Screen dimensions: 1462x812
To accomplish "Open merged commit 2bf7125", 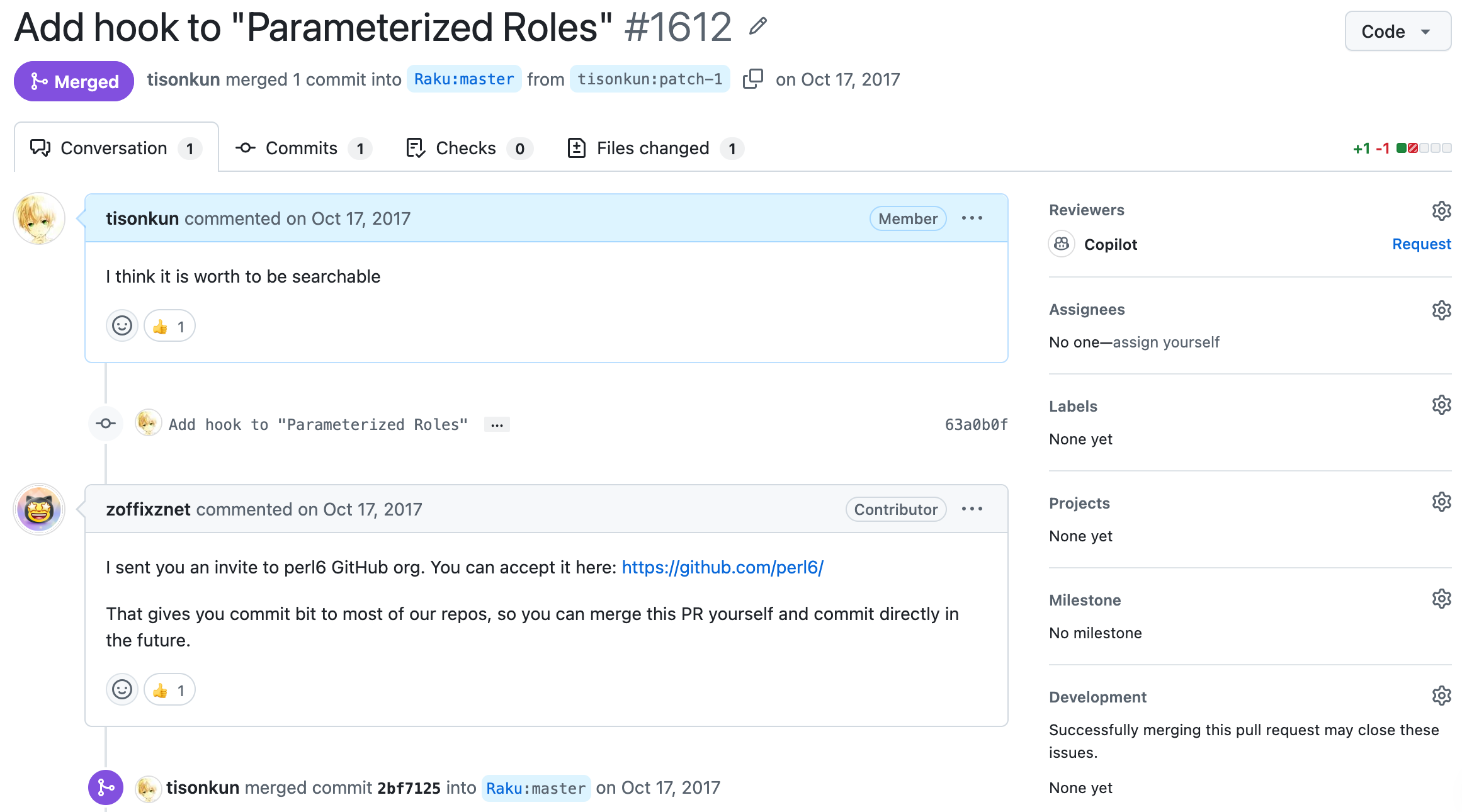I will (x=409, y=788).
